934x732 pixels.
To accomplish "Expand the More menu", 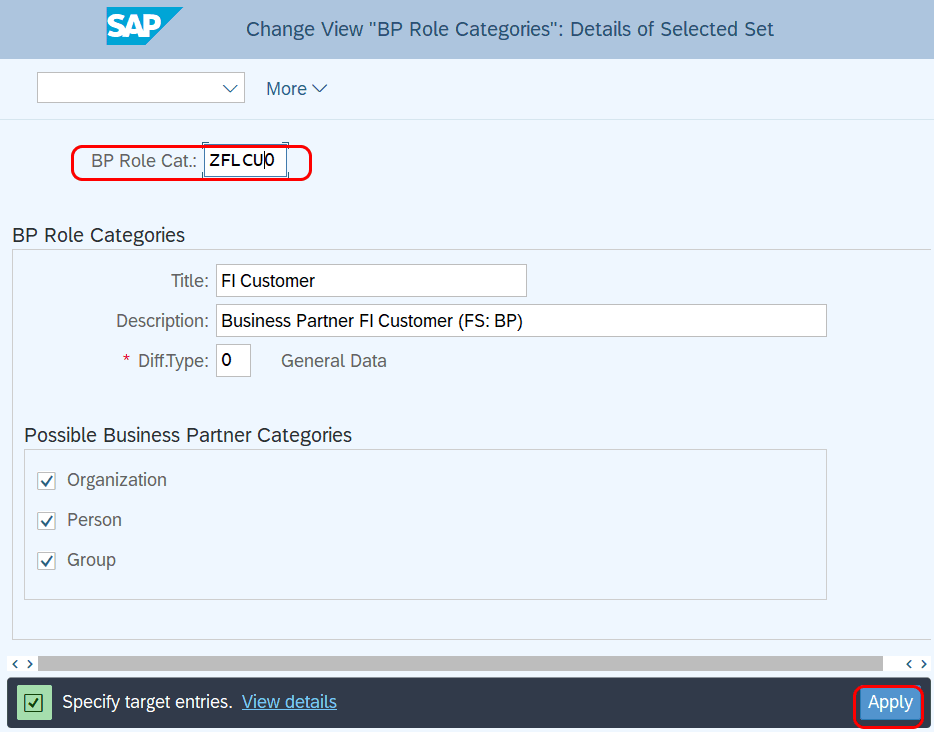I will coord(297,89).
